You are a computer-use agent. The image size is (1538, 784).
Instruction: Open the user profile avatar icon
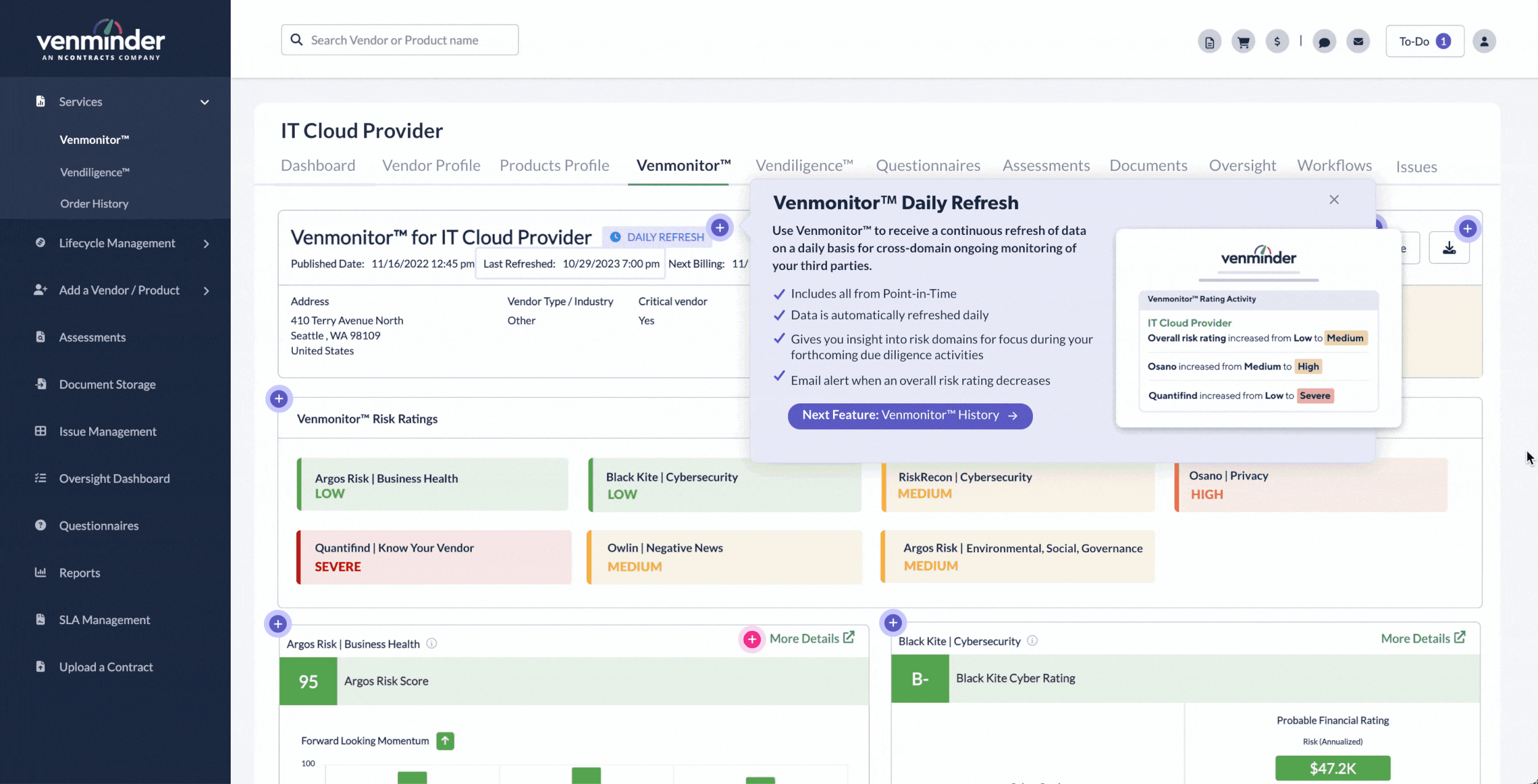pos(1484,42)
